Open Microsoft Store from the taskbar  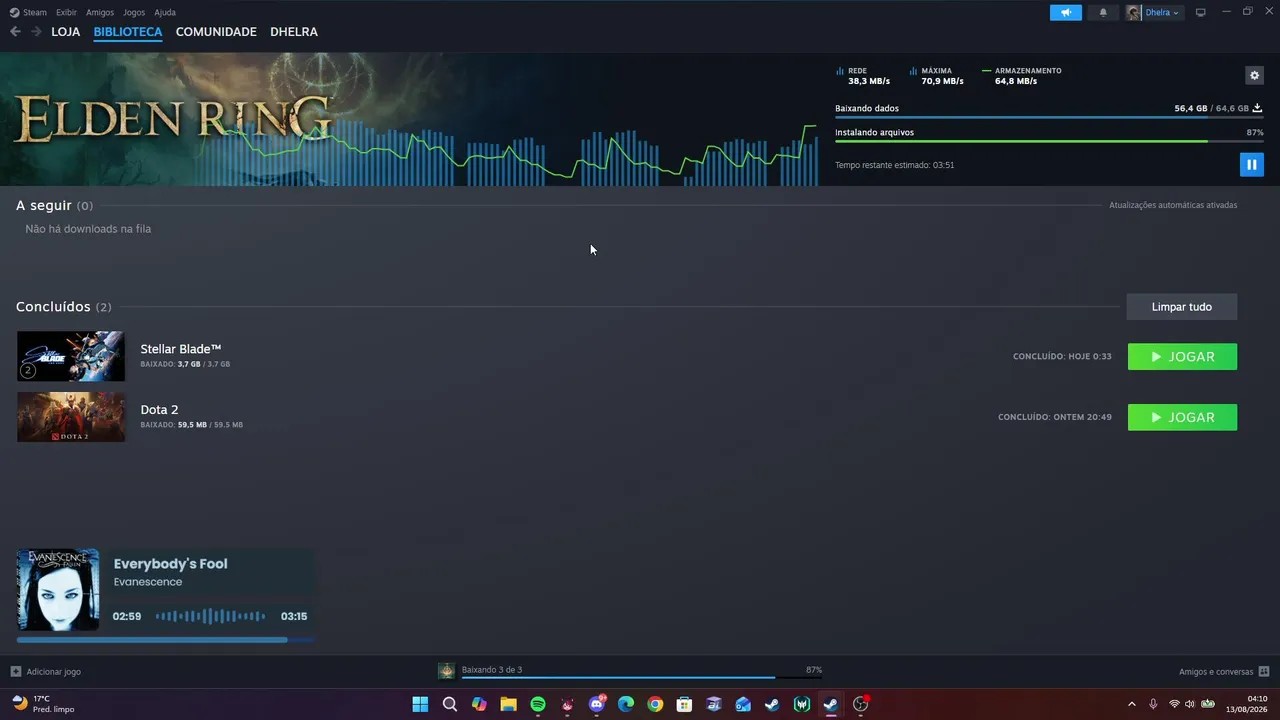pos(684,704)
